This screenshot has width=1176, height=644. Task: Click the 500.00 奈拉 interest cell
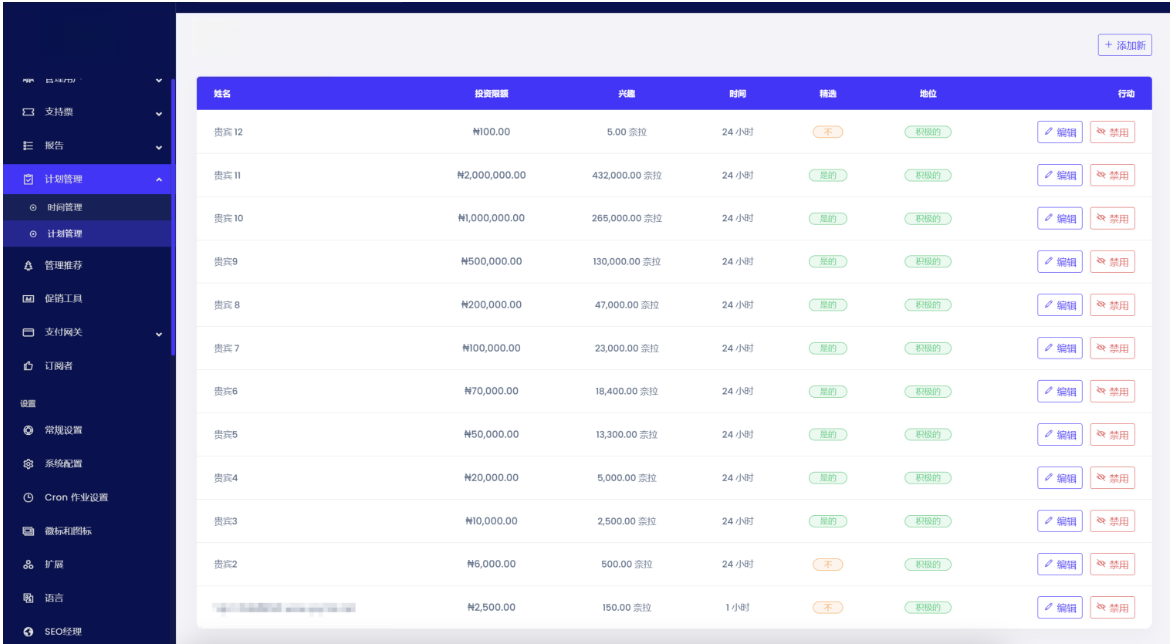626,564
